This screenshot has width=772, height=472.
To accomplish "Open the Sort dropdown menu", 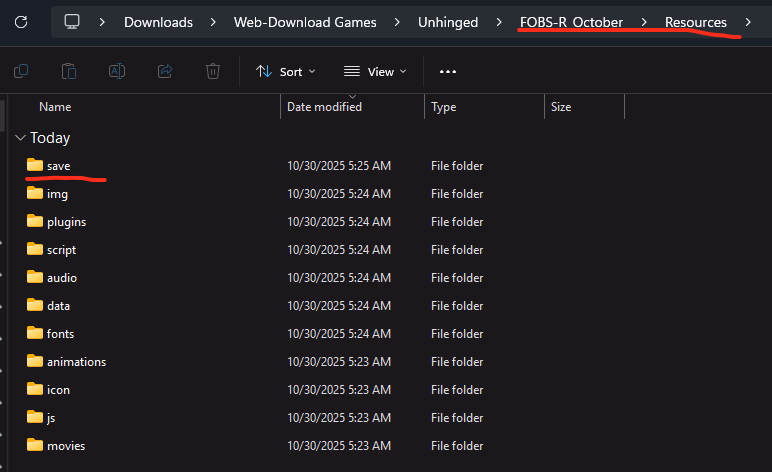I will pos(285,71).
